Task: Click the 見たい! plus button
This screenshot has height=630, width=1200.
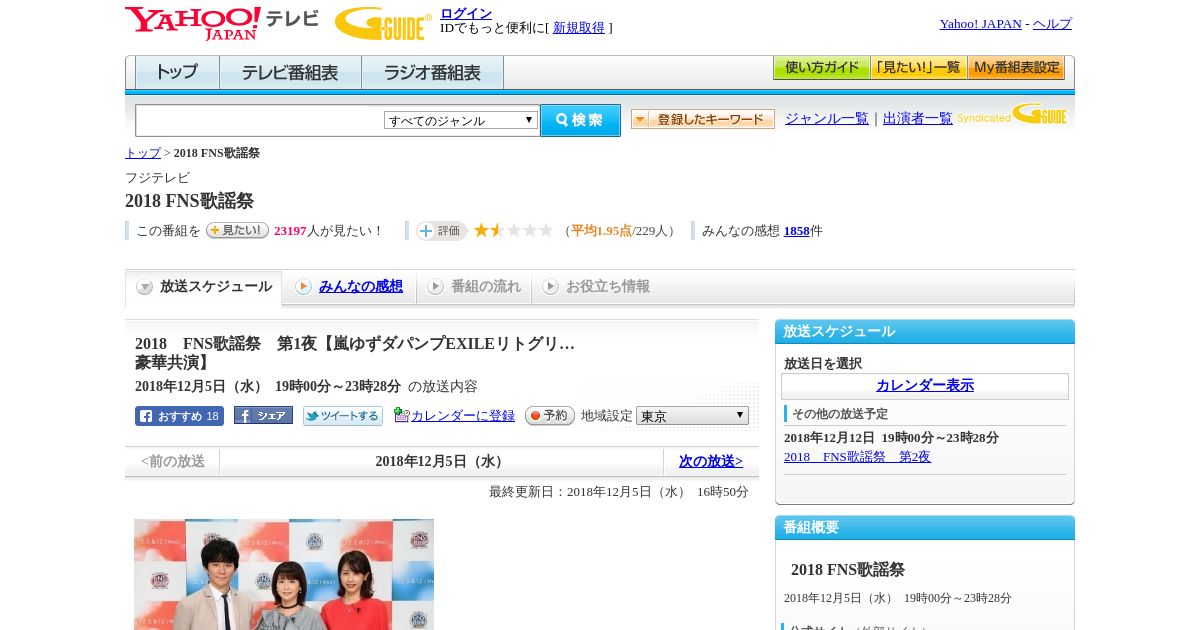Action: point(237,230)
